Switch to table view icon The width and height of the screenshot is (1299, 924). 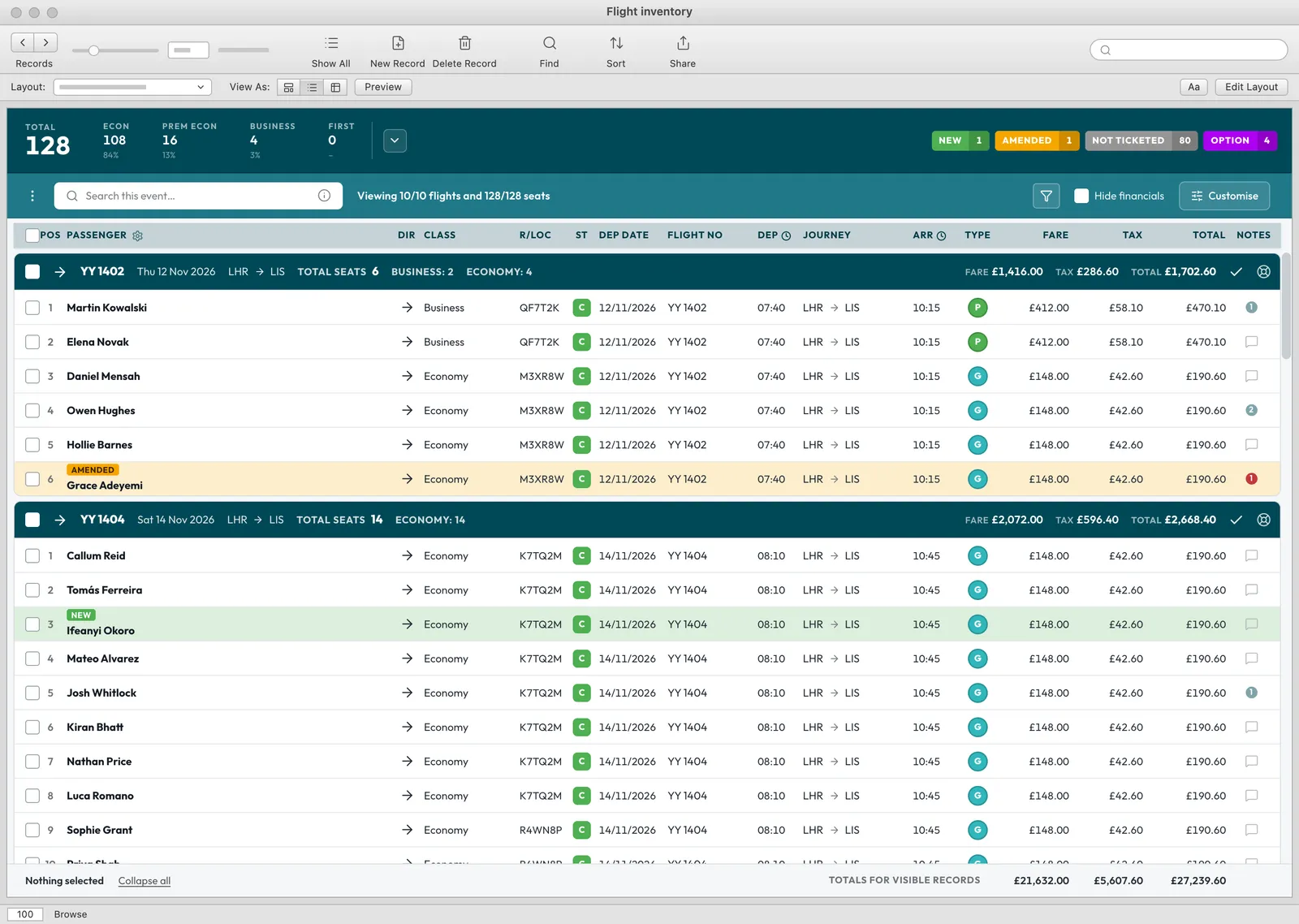(335, 87)
